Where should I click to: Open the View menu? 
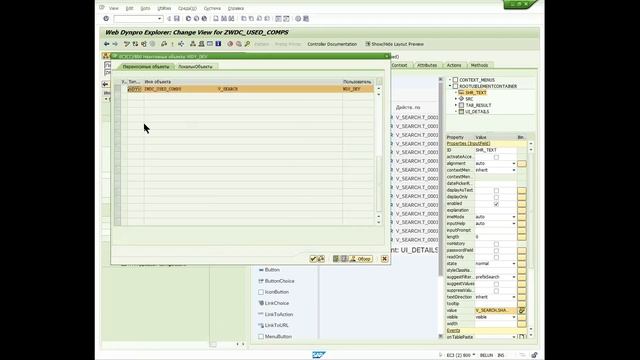113,8
